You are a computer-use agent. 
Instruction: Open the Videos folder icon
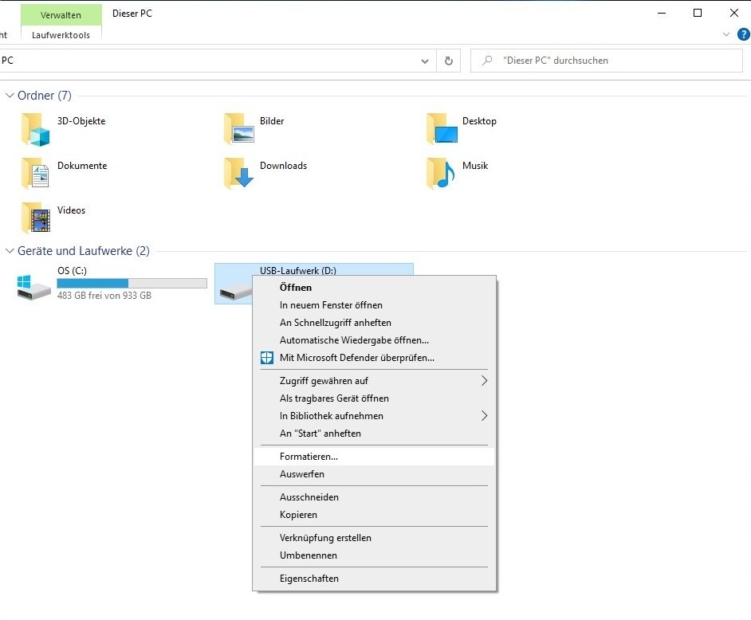35,218
